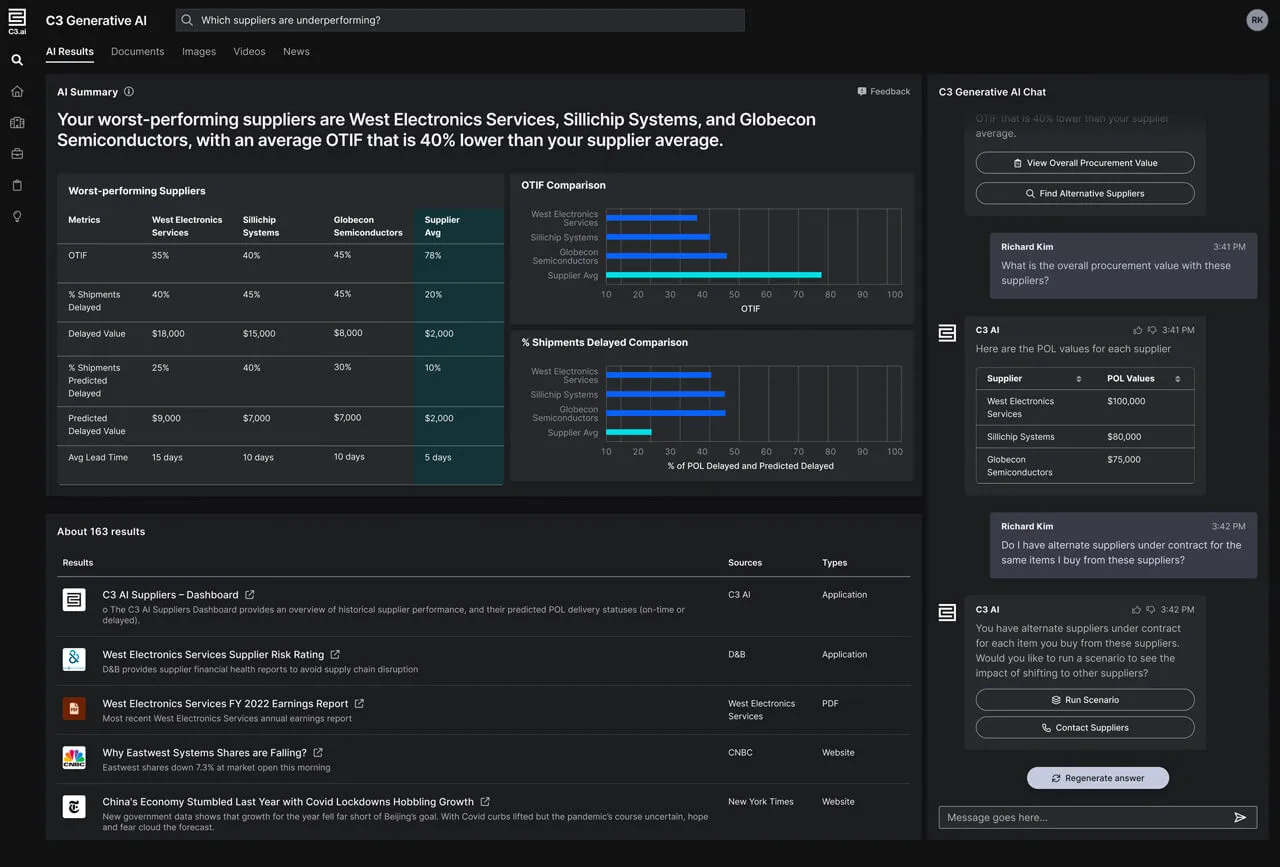Thumbs up the 3:41 PM C3 AI reply
The image size is (1280, 867).
point(1137,330)
